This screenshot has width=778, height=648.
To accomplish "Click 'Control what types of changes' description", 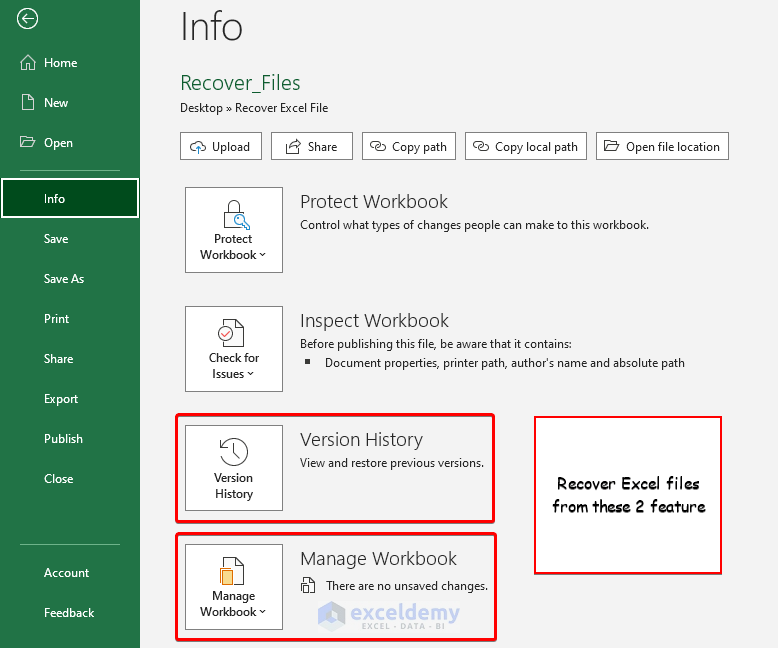I will [x=474, y=225].
